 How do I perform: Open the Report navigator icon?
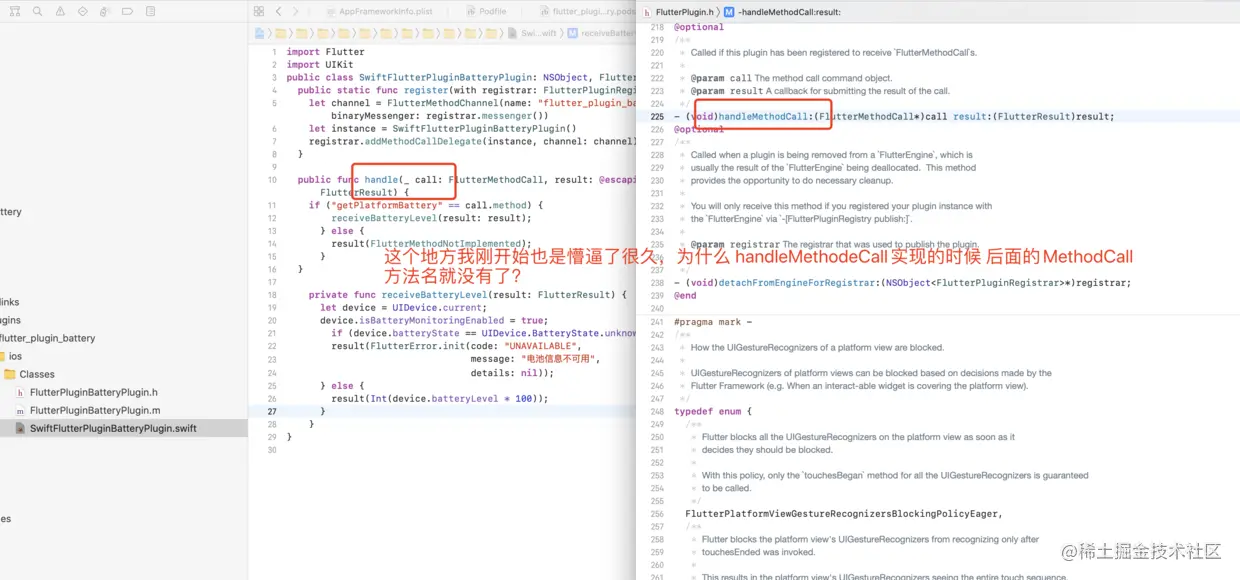coord(151,11)
